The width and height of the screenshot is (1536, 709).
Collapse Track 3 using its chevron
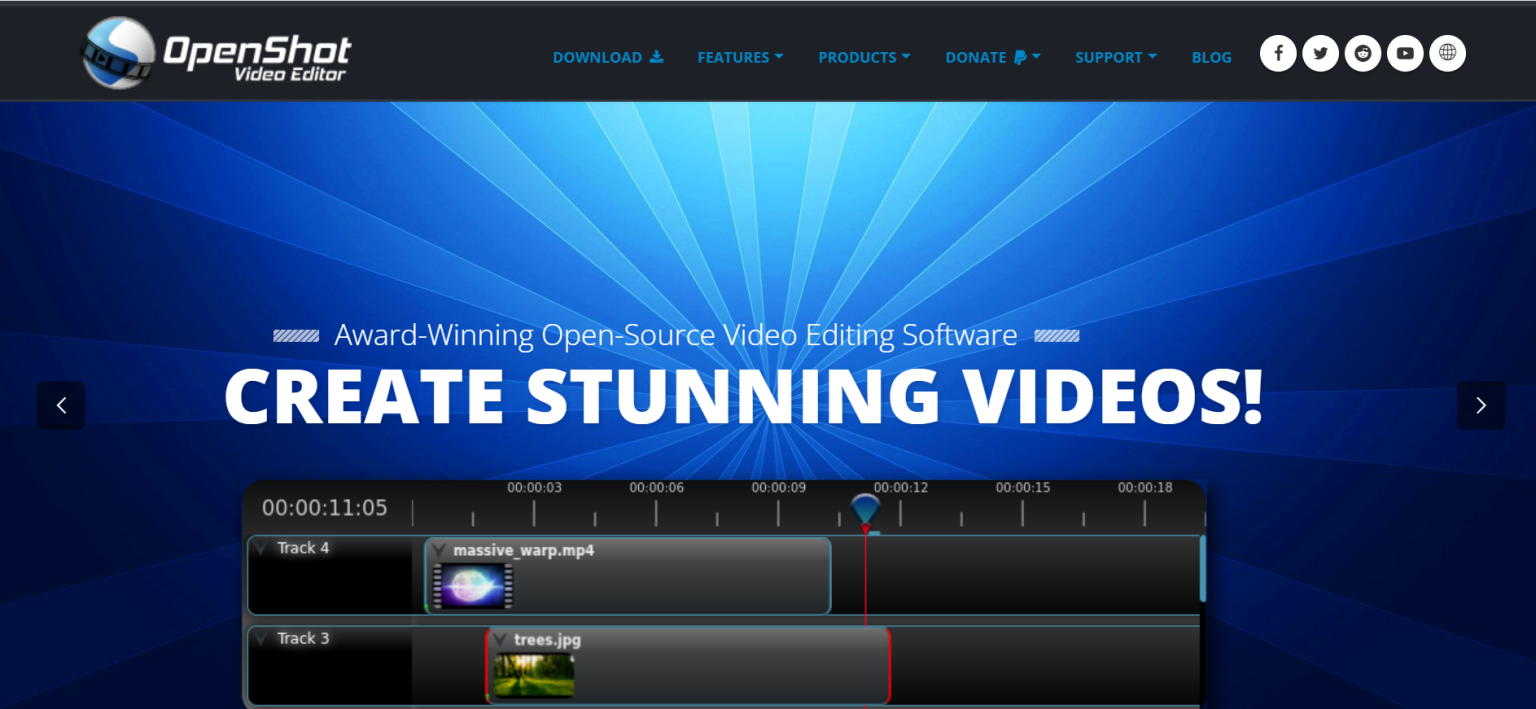[x=262, y=638]
